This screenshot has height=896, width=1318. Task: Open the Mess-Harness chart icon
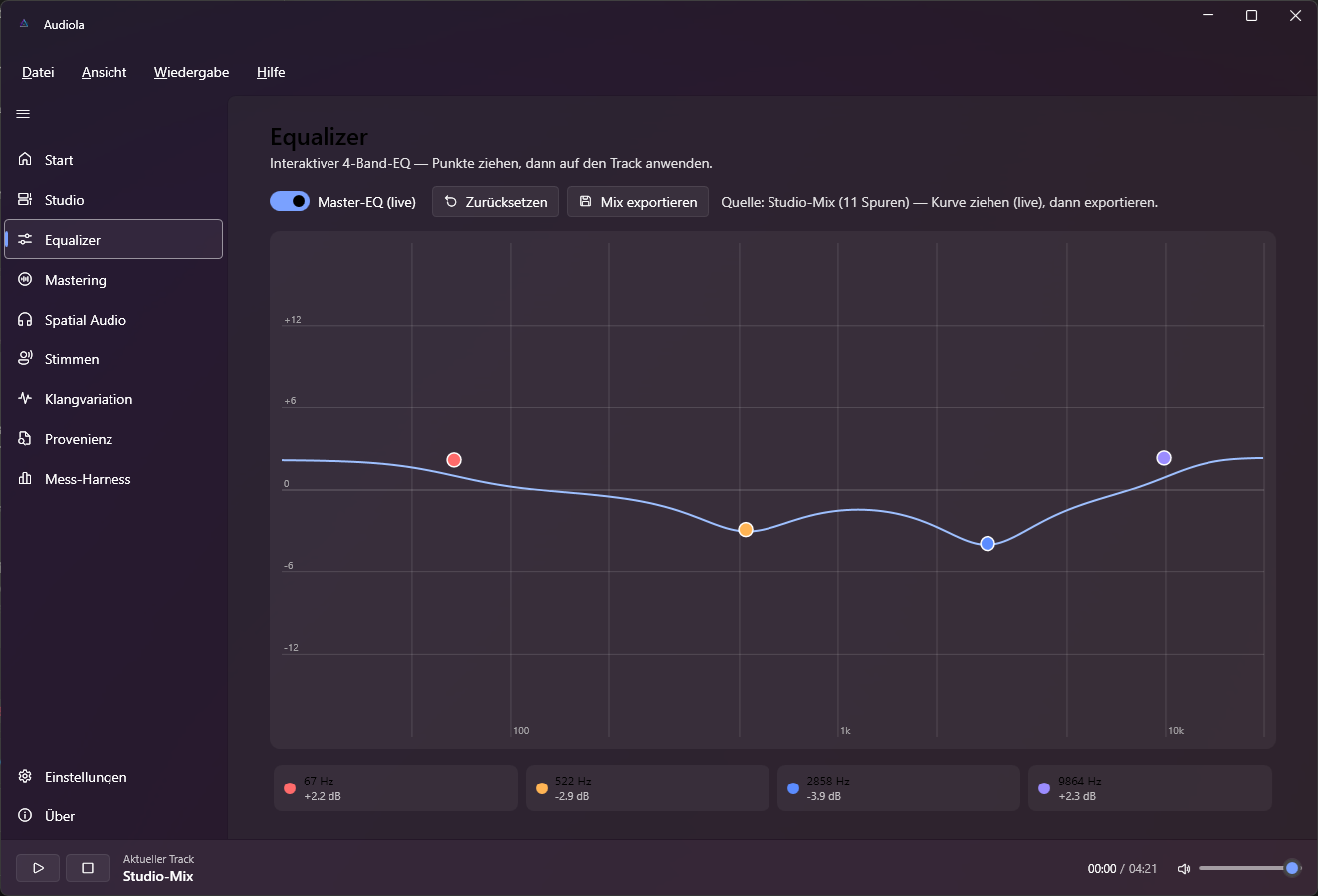click(25, 479)
